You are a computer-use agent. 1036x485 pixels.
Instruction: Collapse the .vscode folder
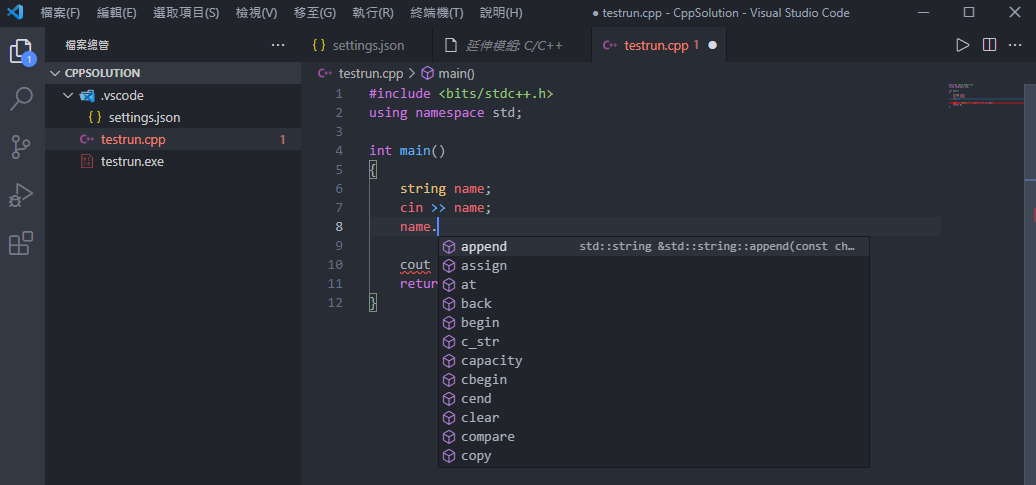68,95
